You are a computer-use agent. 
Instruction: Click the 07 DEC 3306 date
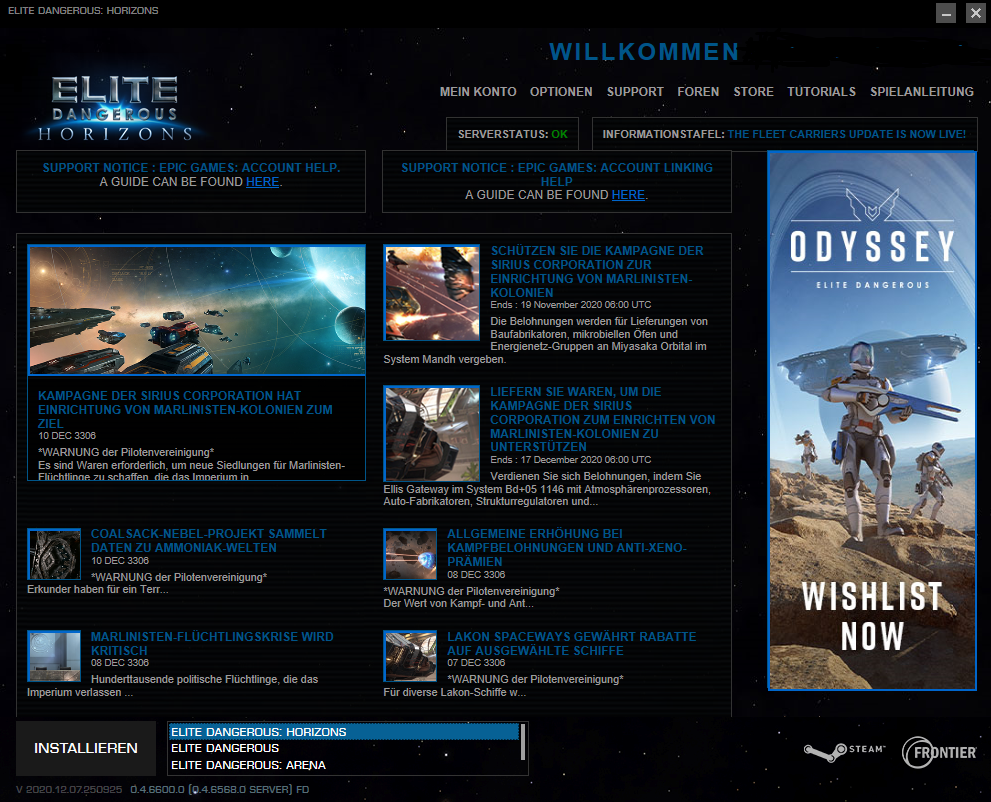(x=477, y=662)
